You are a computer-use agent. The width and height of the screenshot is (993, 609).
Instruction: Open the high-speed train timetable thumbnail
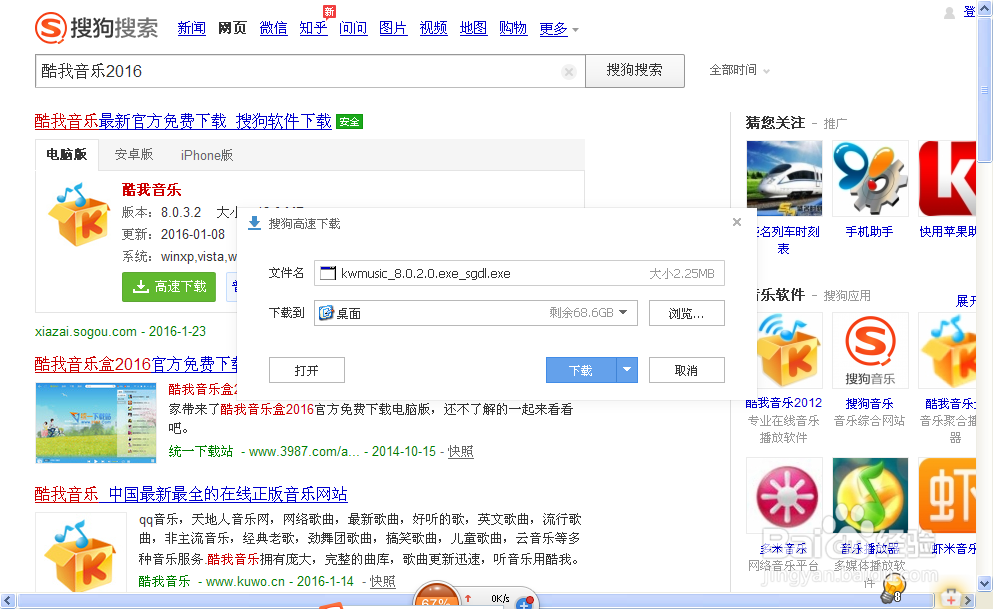coord(784,179)
